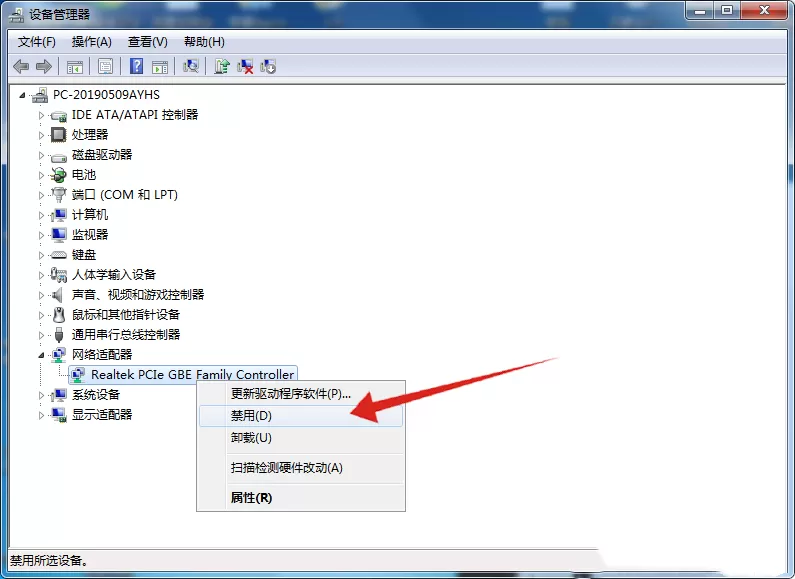Click the Realtek PCIe GBE adapter icon
Viewport: 795px width, 579px height.
[78, 375]
